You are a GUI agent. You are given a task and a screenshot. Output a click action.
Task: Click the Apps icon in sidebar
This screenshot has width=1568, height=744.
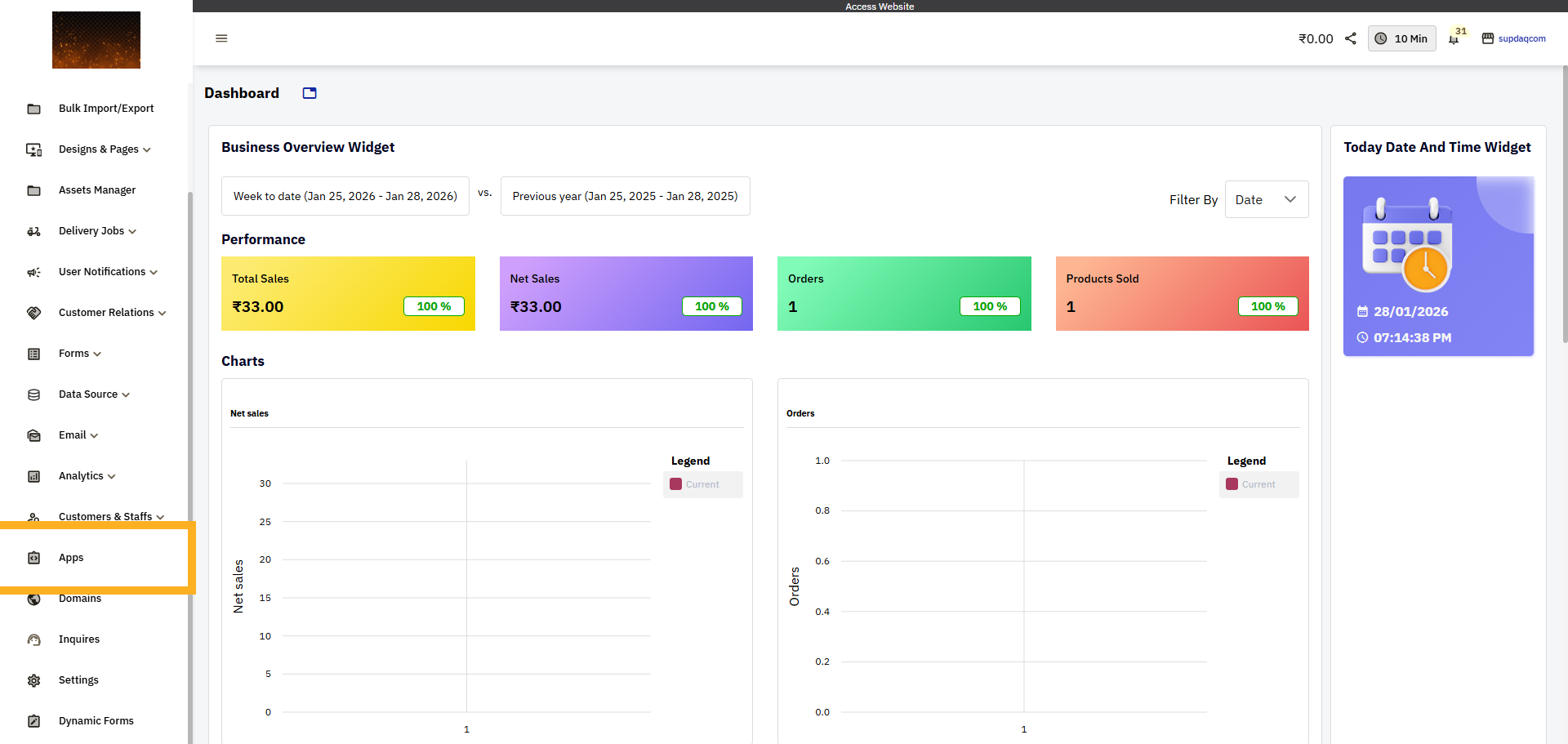pyautogui.click(x=33, y=558)
